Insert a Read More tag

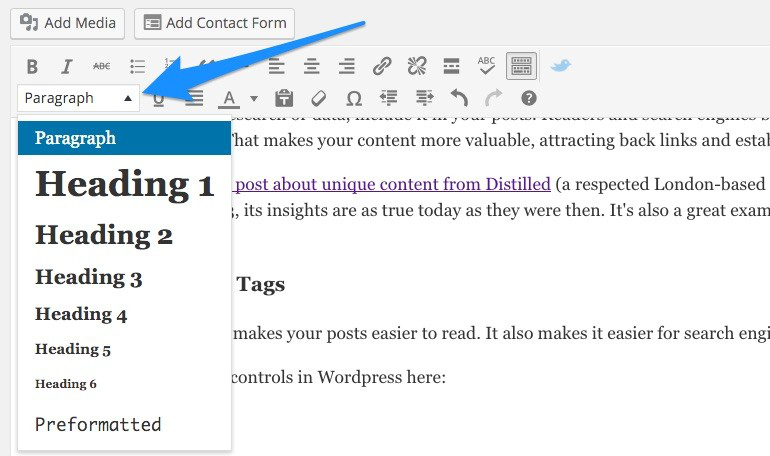tap(451, 67)
